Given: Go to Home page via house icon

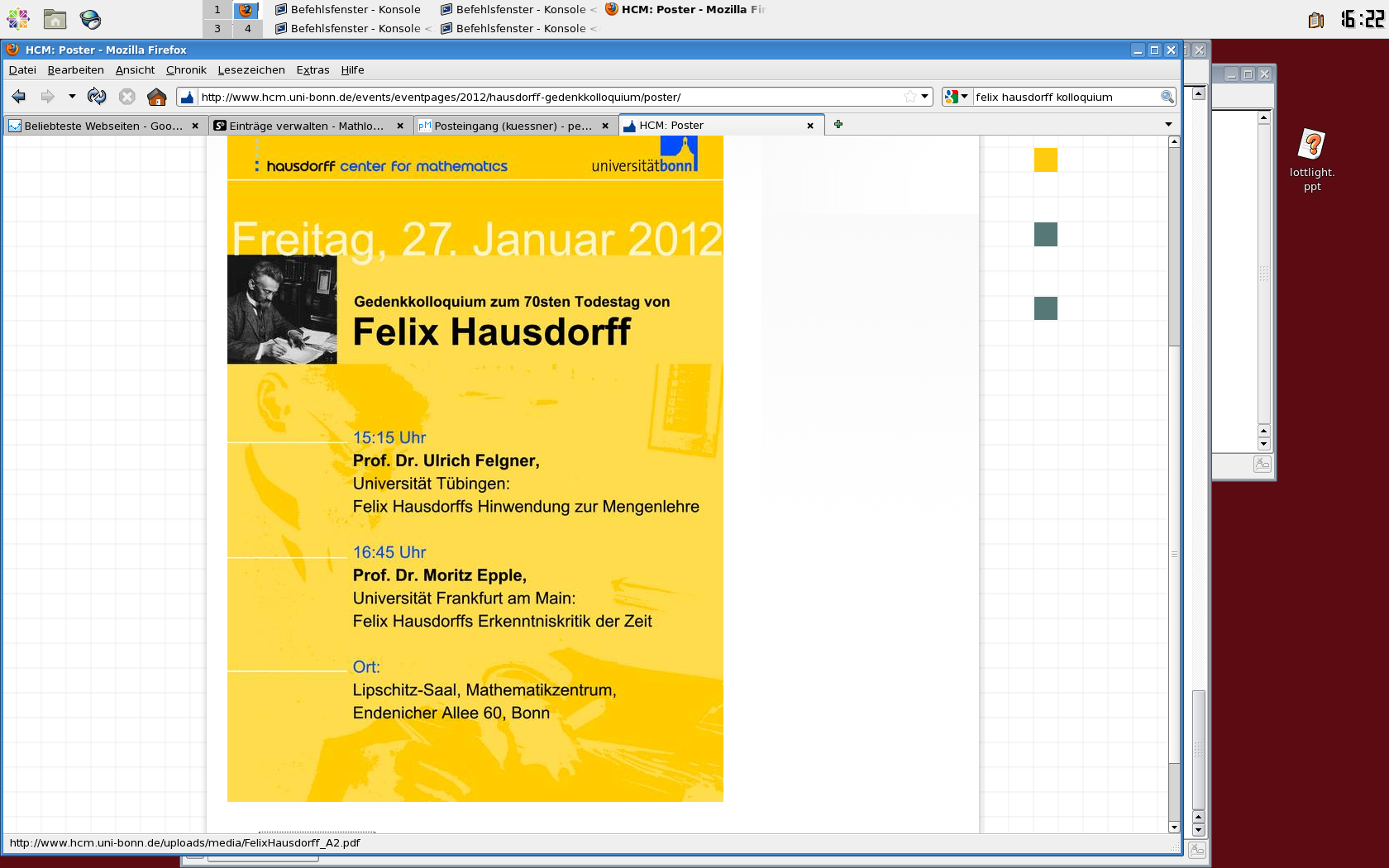Looking at the screenshot, I should 156,97.
